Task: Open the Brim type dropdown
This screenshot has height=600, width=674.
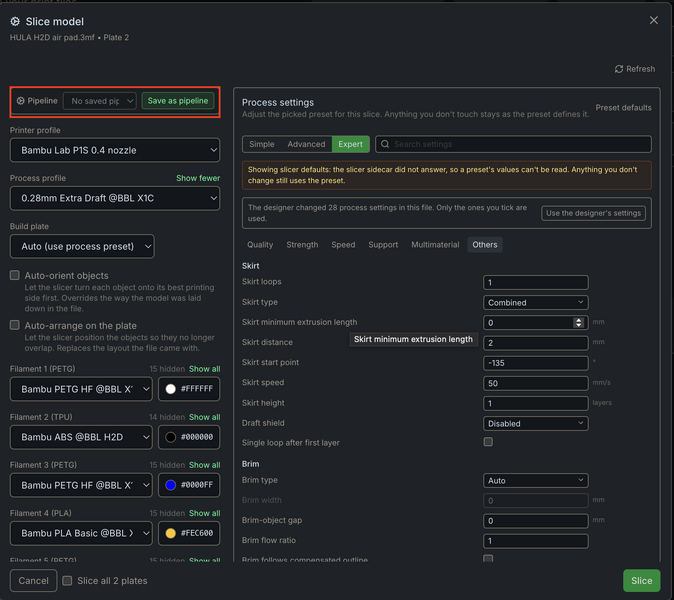Action: point(536,481)
